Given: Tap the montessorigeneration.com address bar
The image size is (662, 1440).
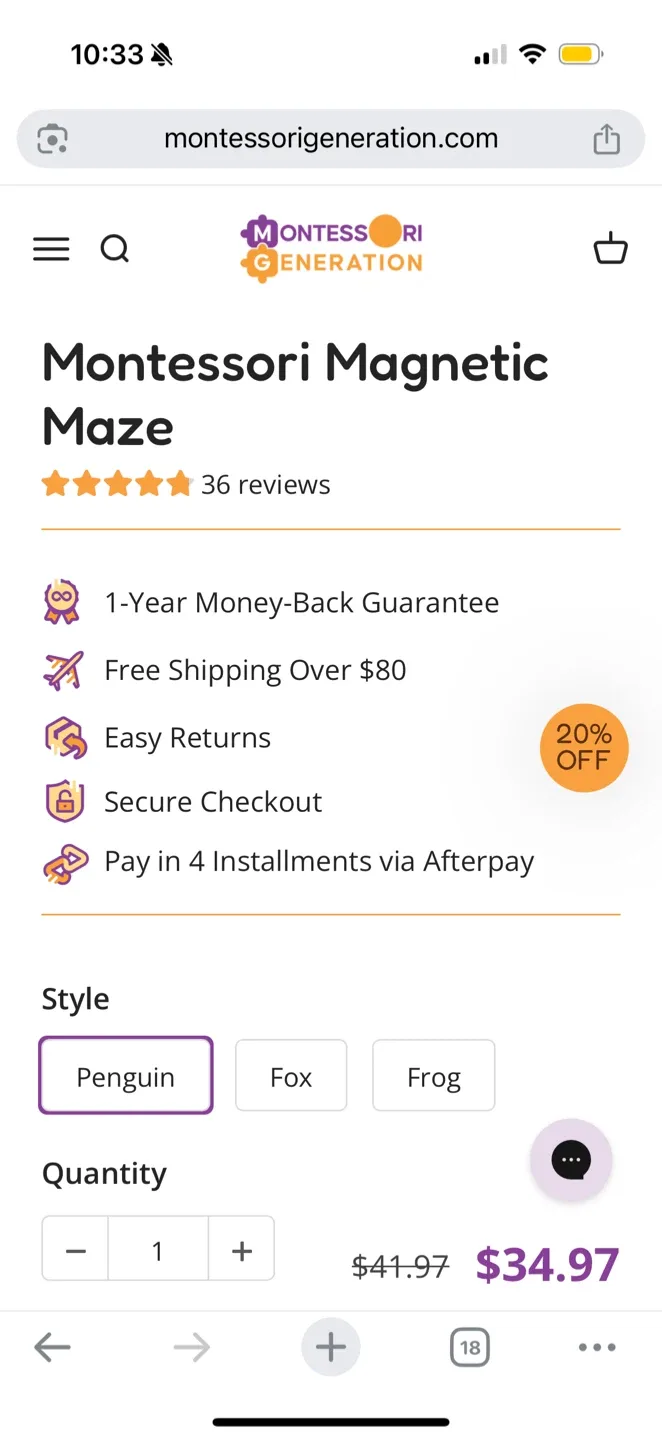Looking at the screenshot, I should point(330,139).
